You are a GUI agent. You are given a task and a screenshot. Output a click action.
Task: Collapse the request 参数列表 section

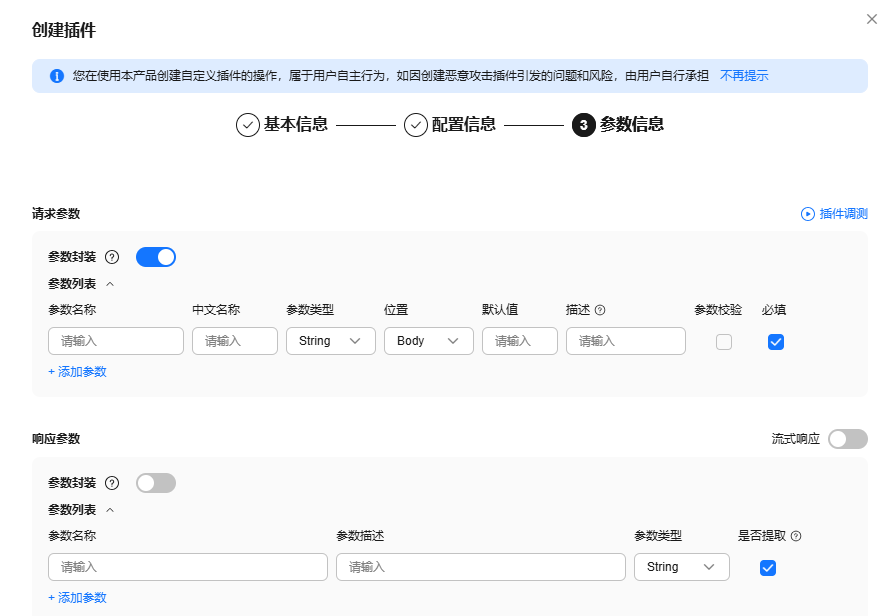110,284
